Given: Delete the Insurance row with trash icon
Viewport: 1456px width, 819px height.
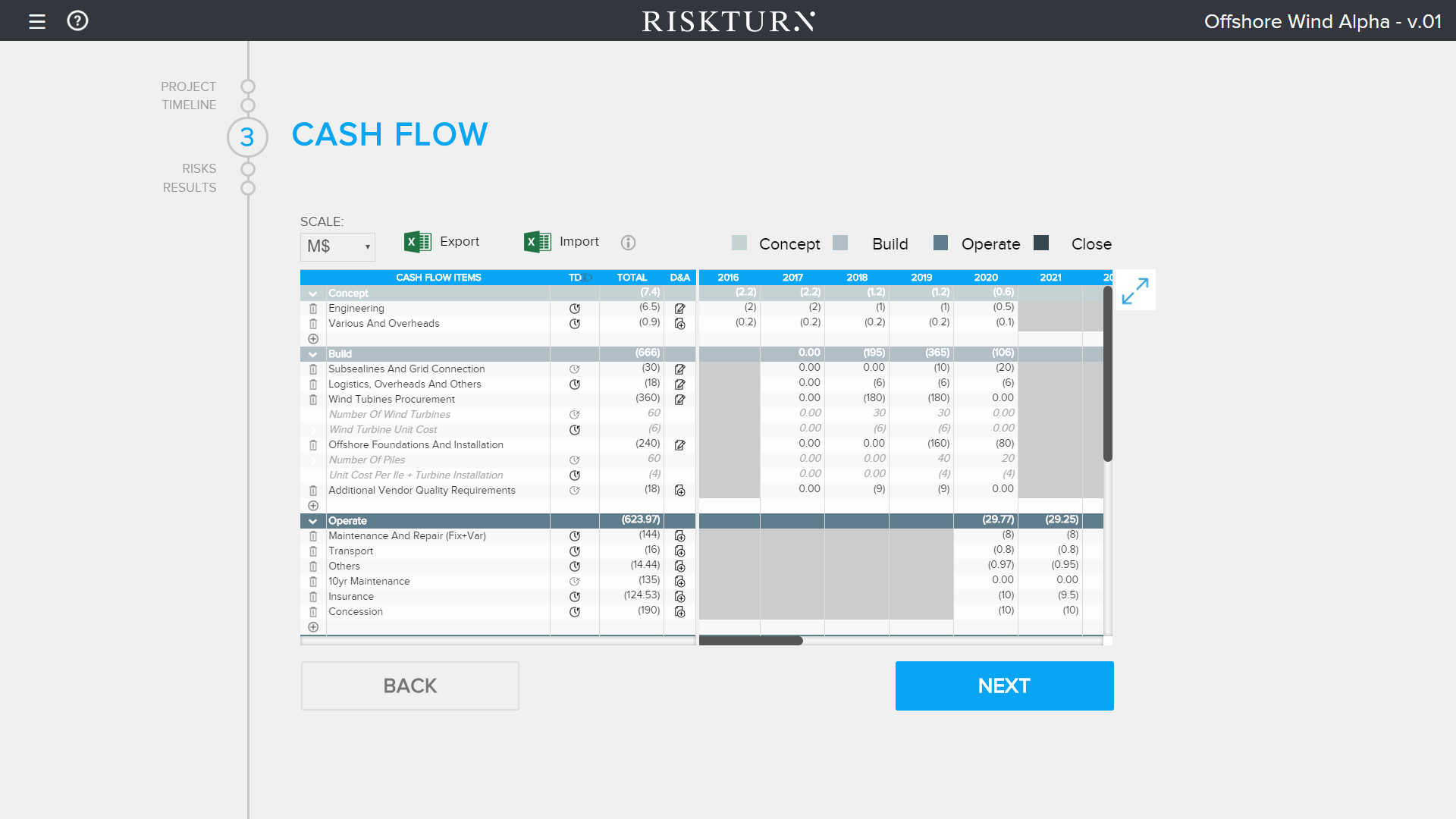Looking at the screenshot, I should [x=313, y=597].
